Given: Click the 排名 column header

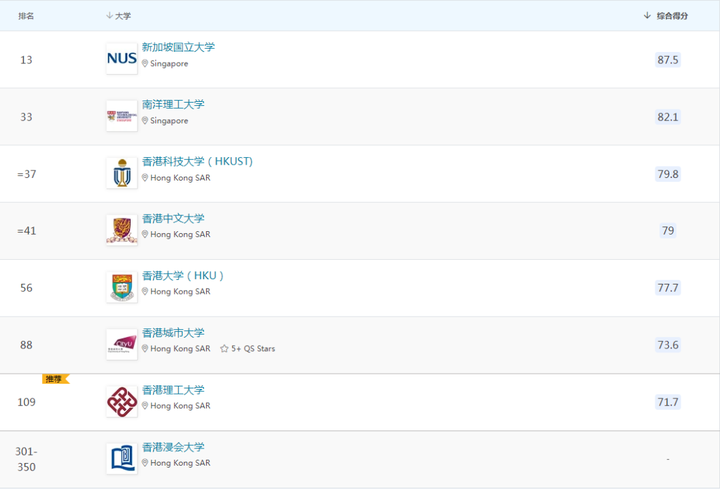Looking at the screenshot, I should pyautogui.click(x=26, y=16).
